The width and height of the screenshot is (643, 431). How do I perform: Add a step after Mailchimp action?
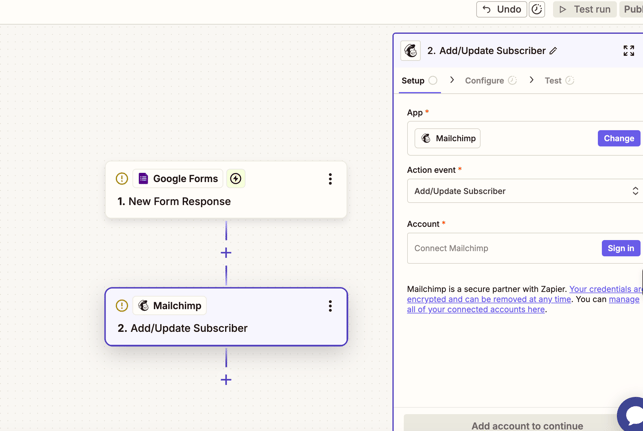(226, 380)
